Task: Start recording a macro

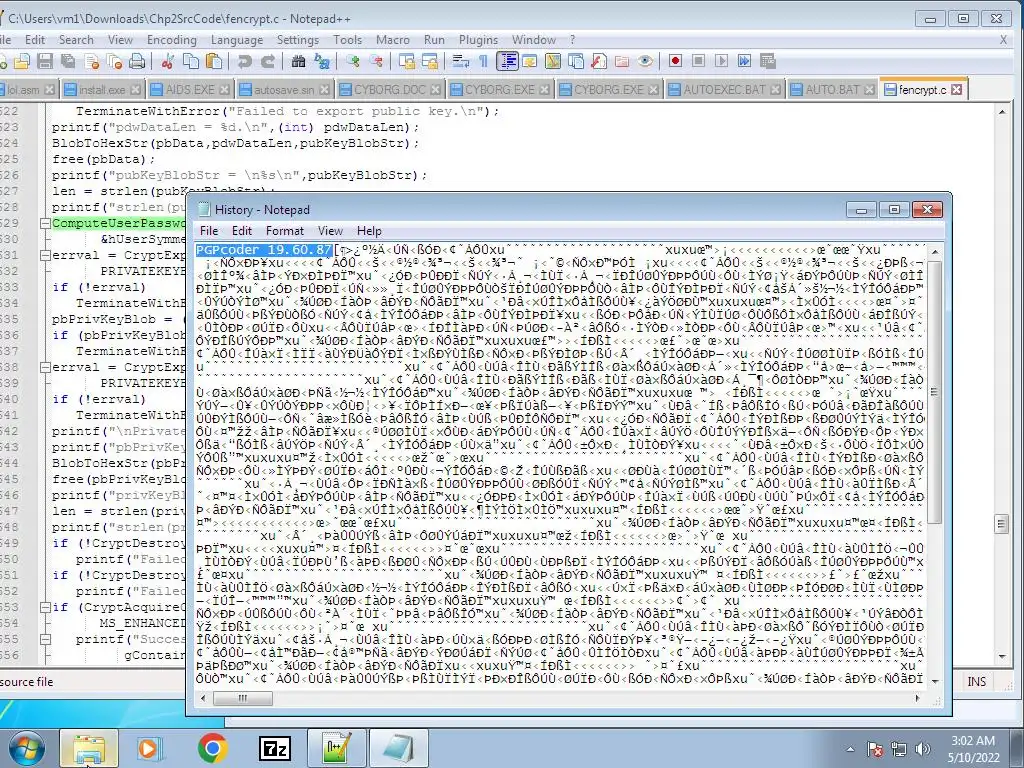Action: pyautogui.click(x=675, y=61)
